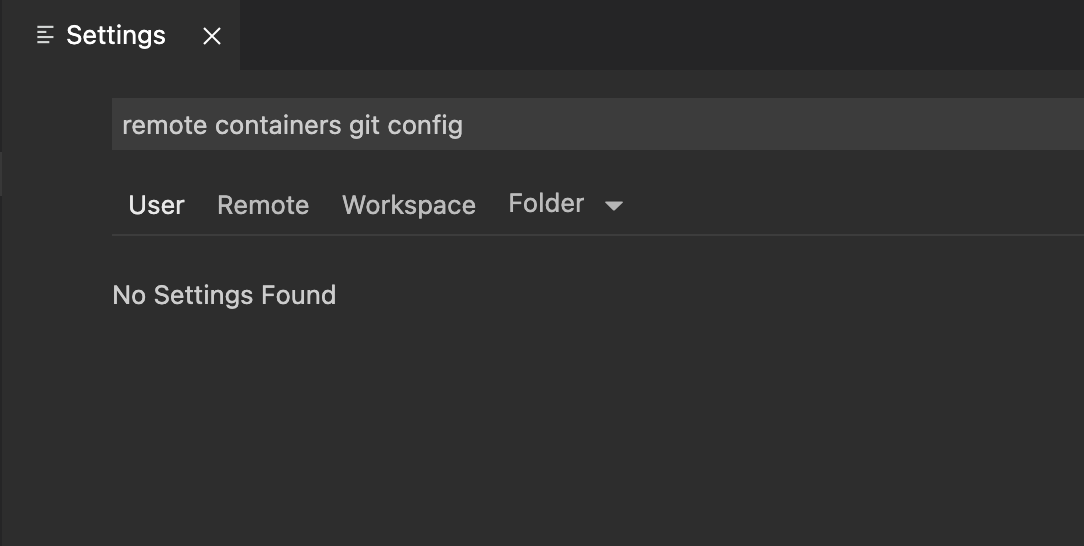Place cursor after 'config' in search field
Viewport: 1084px width, 546px height.
(465, 126)
